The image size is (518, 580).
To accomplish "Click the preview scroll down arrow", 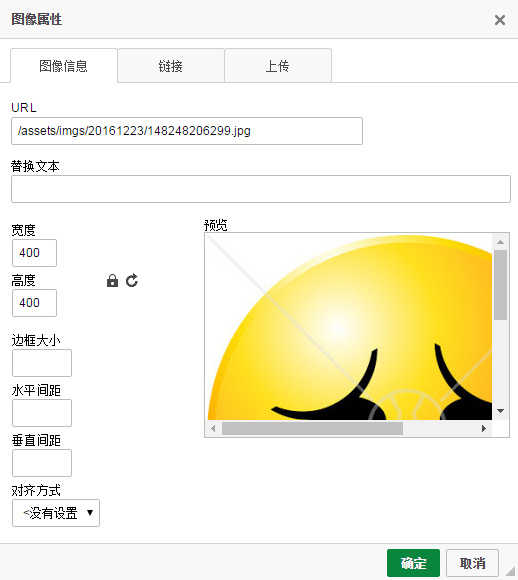I will coord(501,411).
